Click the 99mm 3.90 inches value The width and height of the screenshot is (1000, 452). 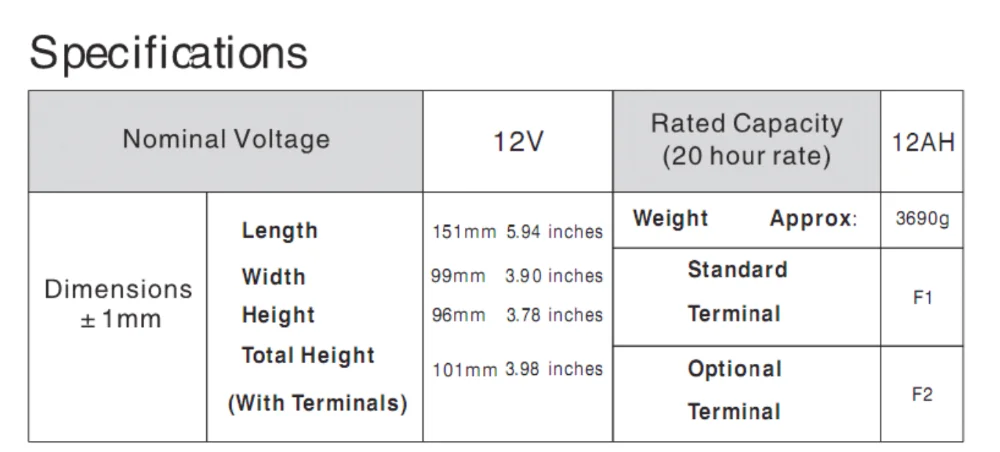tap(517, 276)
